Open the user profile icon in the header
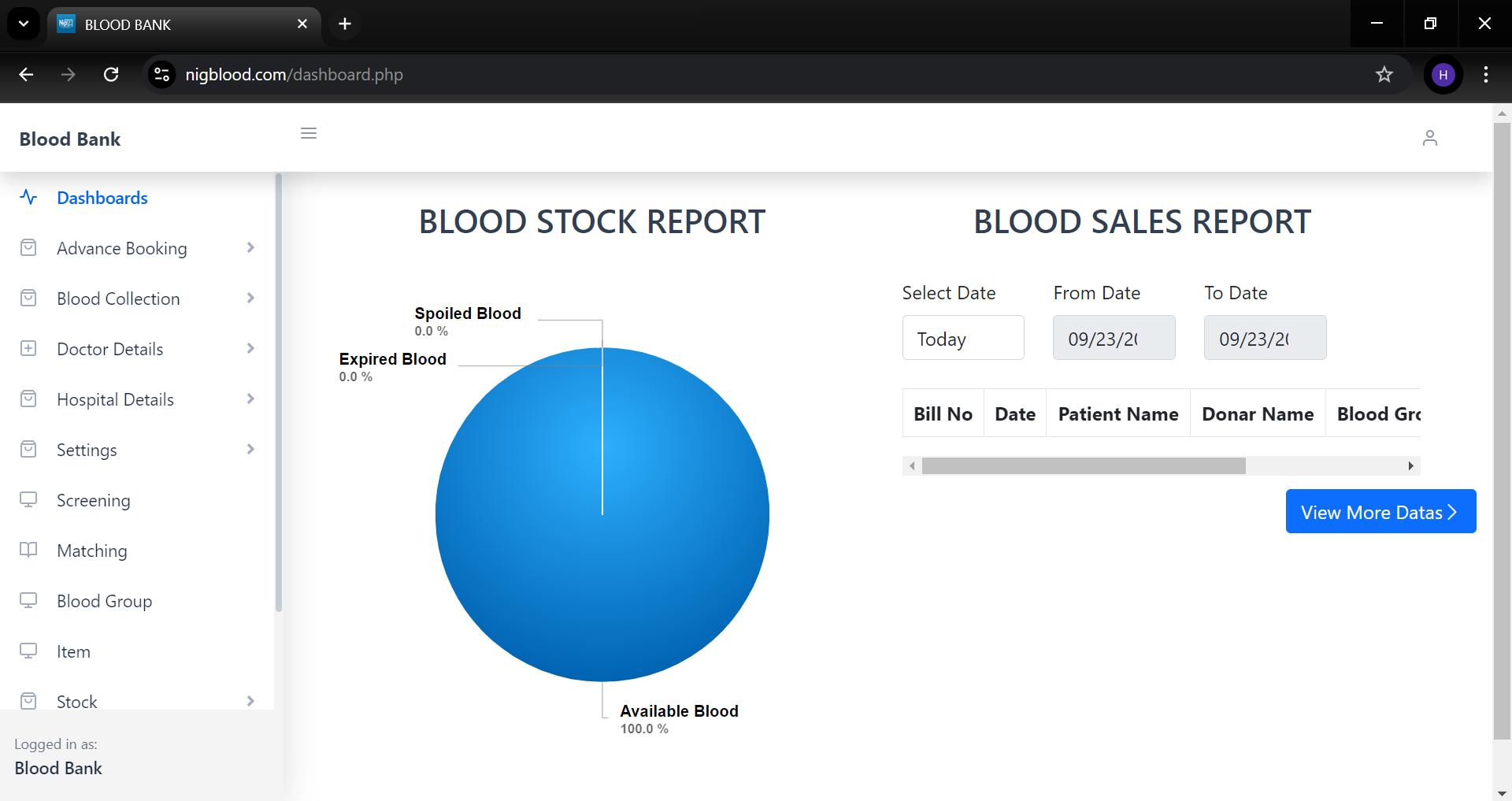The image size is (1512, 801). click(x=1430, y=138)
